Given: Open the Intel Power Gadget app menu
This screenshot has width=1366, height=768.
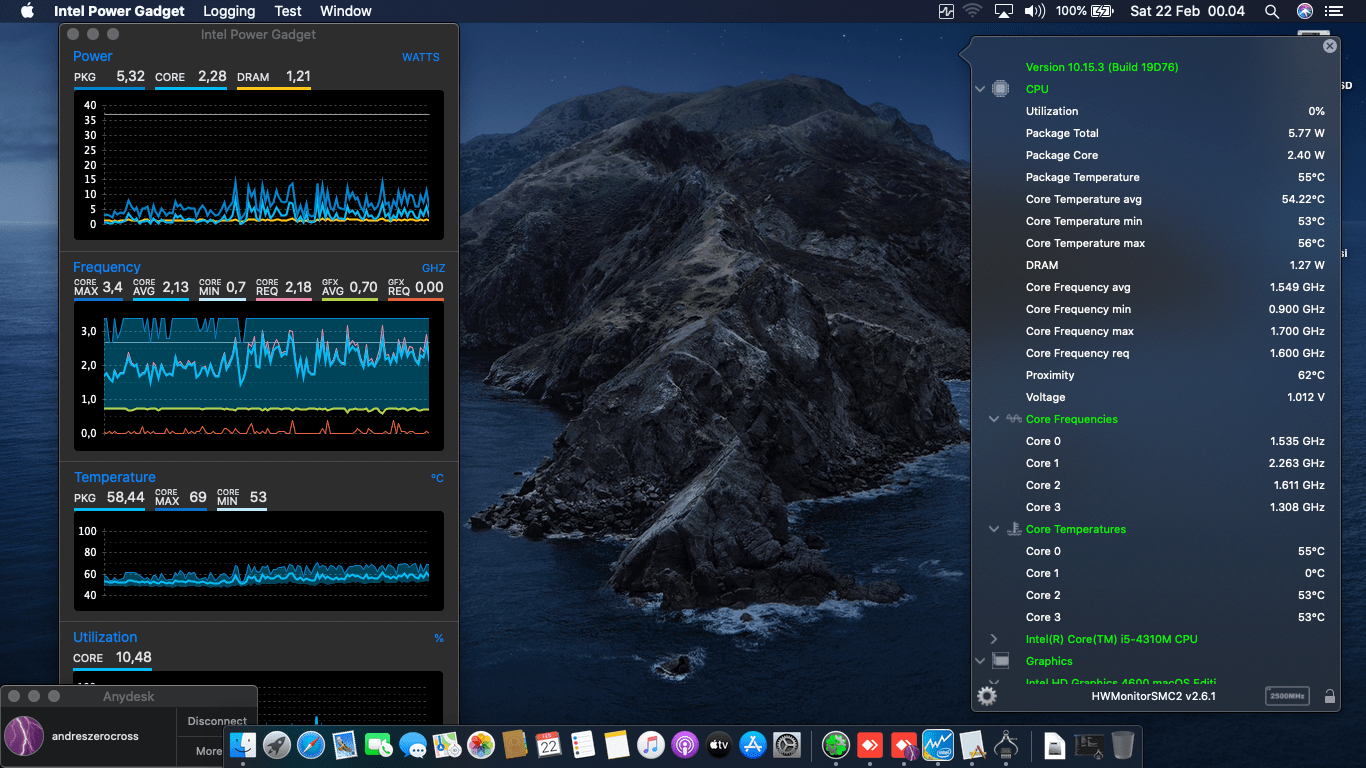Looking at the screenshot, I should (x=119, y=11).
